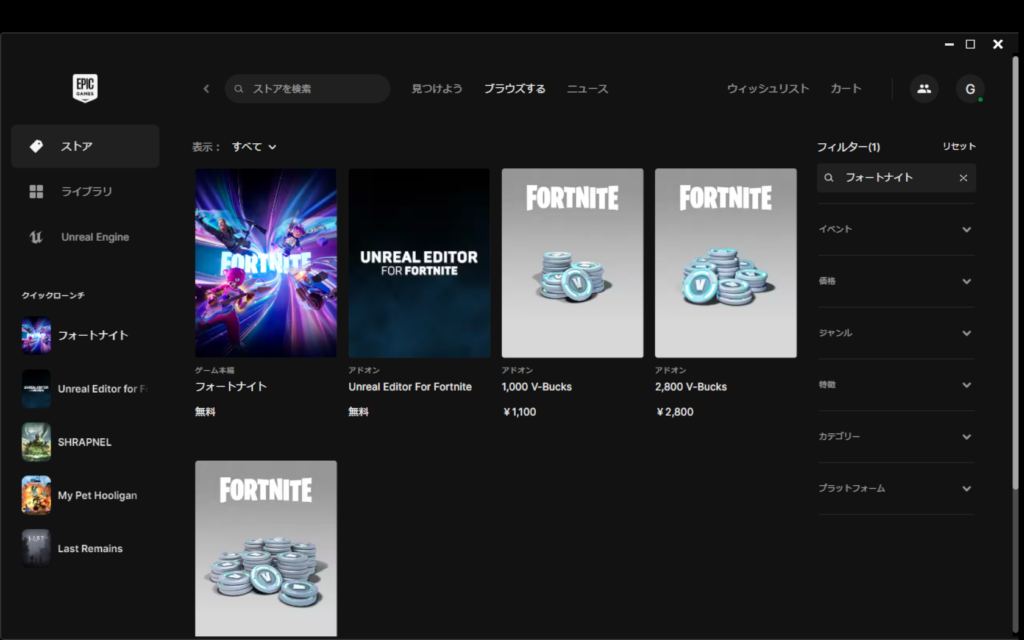
Task: Expand the プラットフォーム filter section
Action: pos(896,488)
